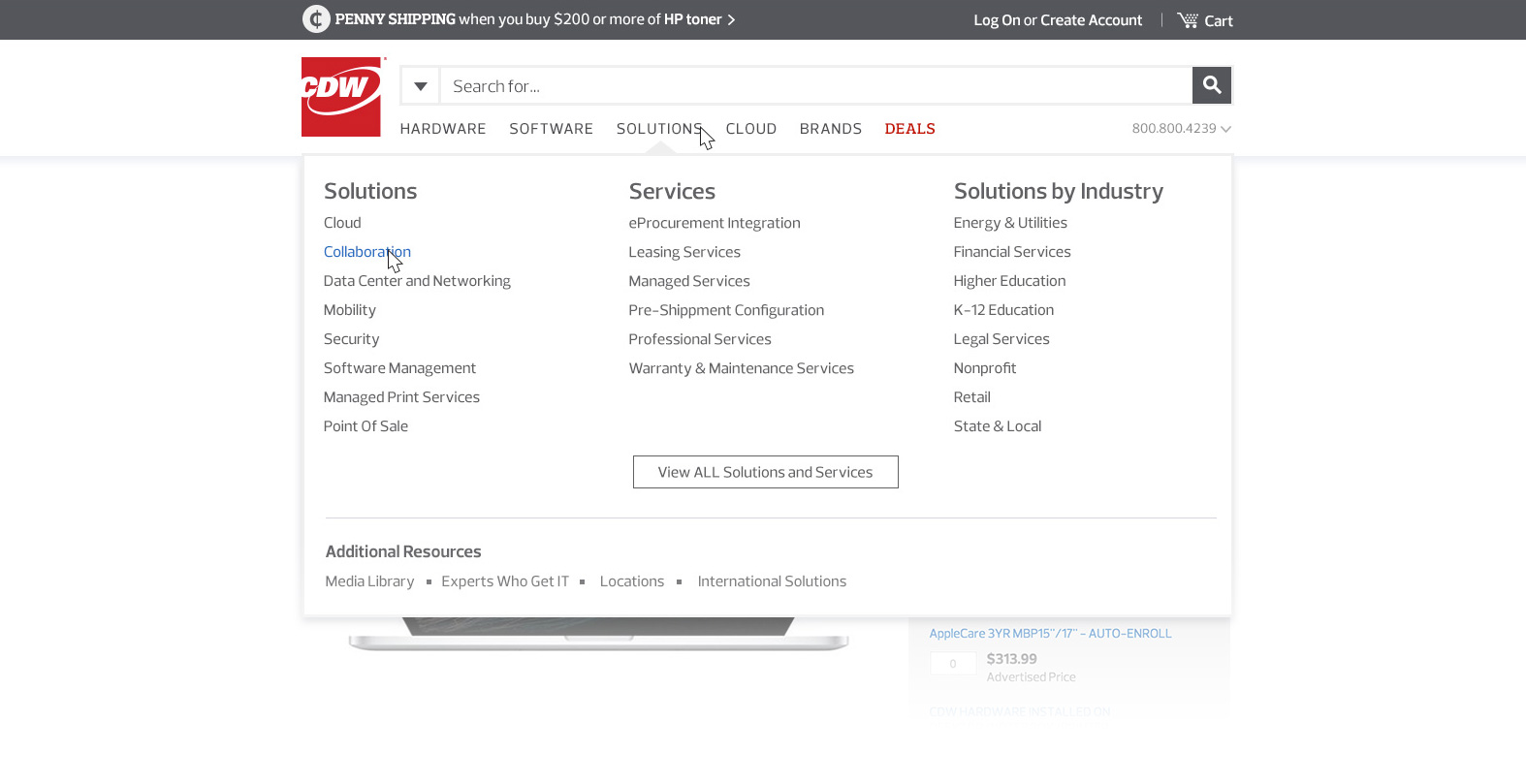Expand the 800.800.4239 phone number dropdown
Viewport: 1526px width, 784px height.
1225,129
